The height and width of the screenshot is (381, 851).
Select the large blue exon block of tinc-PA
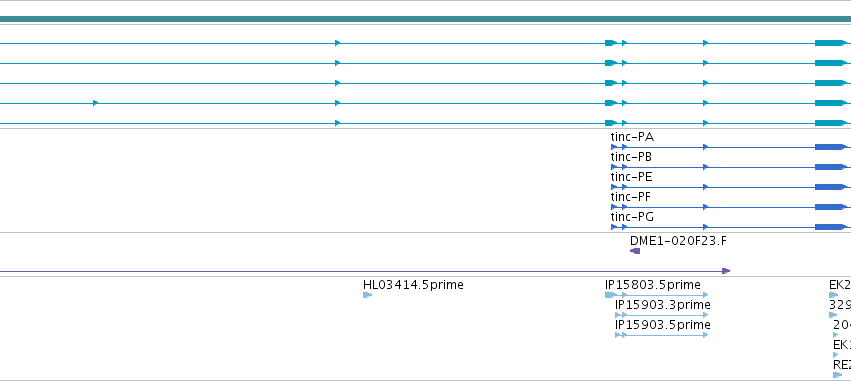pos(830,147)
